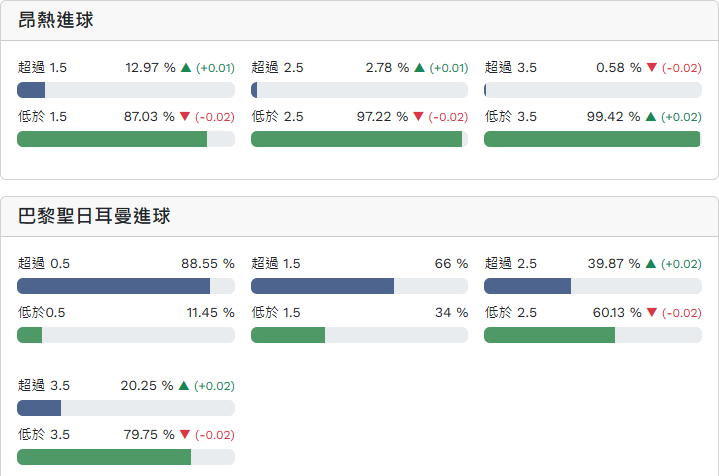Click the green up triangle next to 2.78 %
Viewport: 719px width, 476px height.
(419, 68)
